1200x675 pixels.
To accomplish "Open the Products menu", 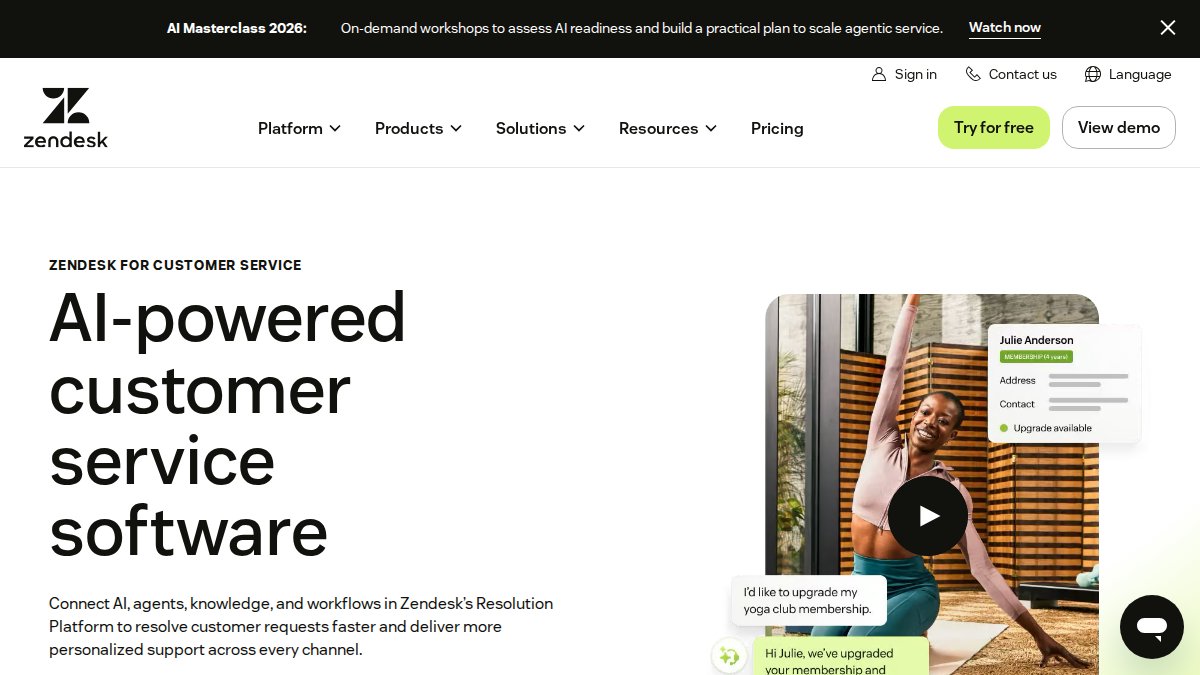I will (418, 128).
